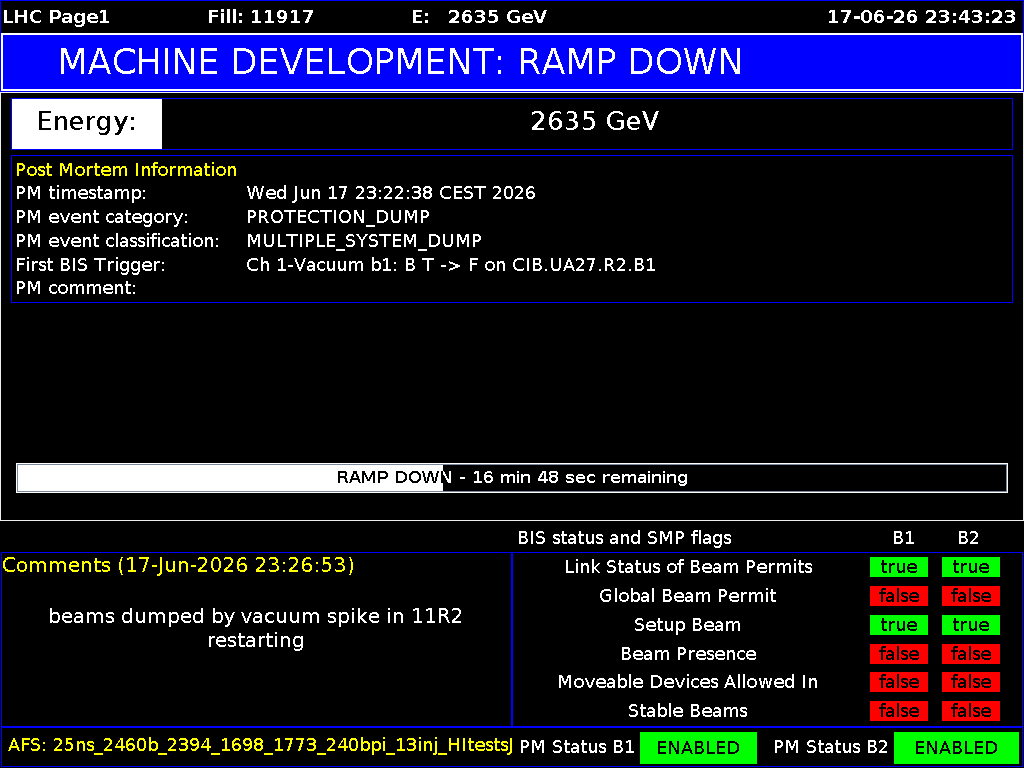Viewport: 1024px width, 768px height.
Task: Click the Global Beam Permit label
Action: click(x=688, y=596)
